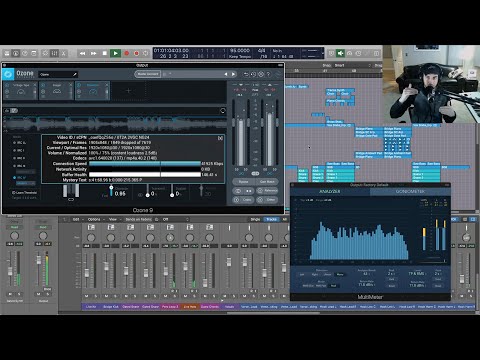480x360 pixels.
Task: Open the Snap Smart dropdown
Action: pyautogui.click(x=353, y=65)
